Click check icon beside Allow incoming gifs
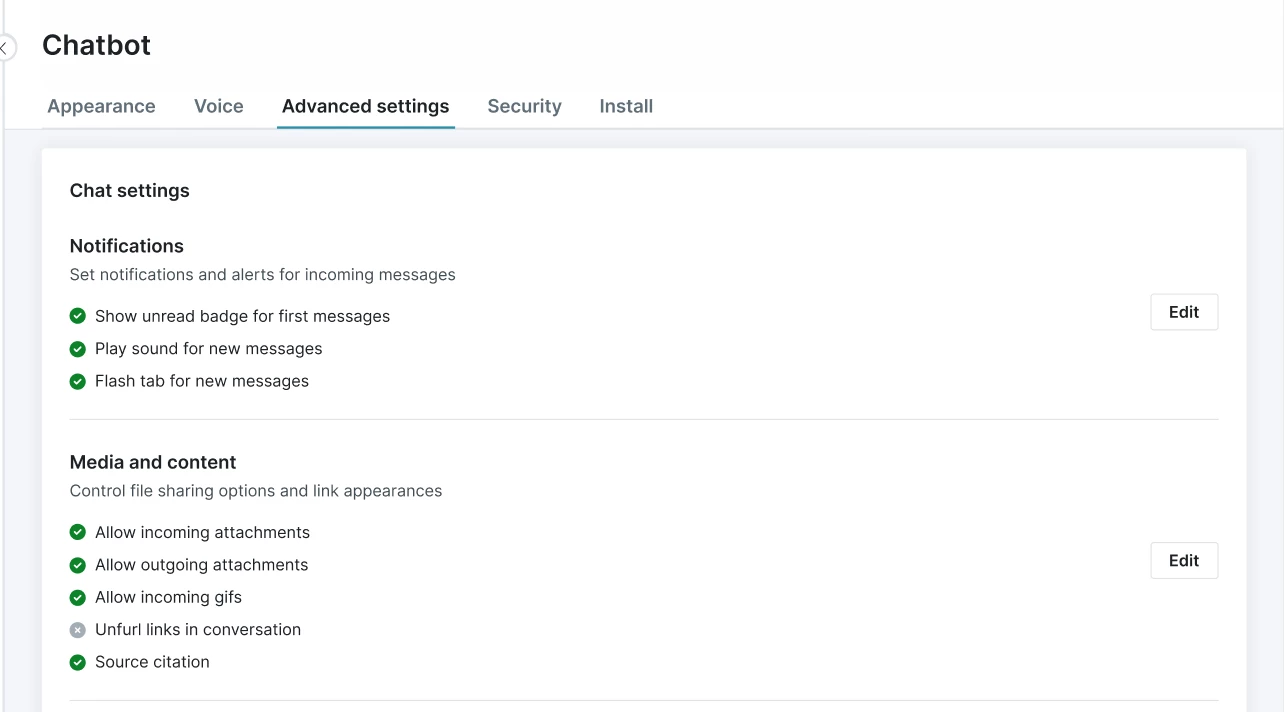This screenshot has width=1284, height=712. (78, 597)
